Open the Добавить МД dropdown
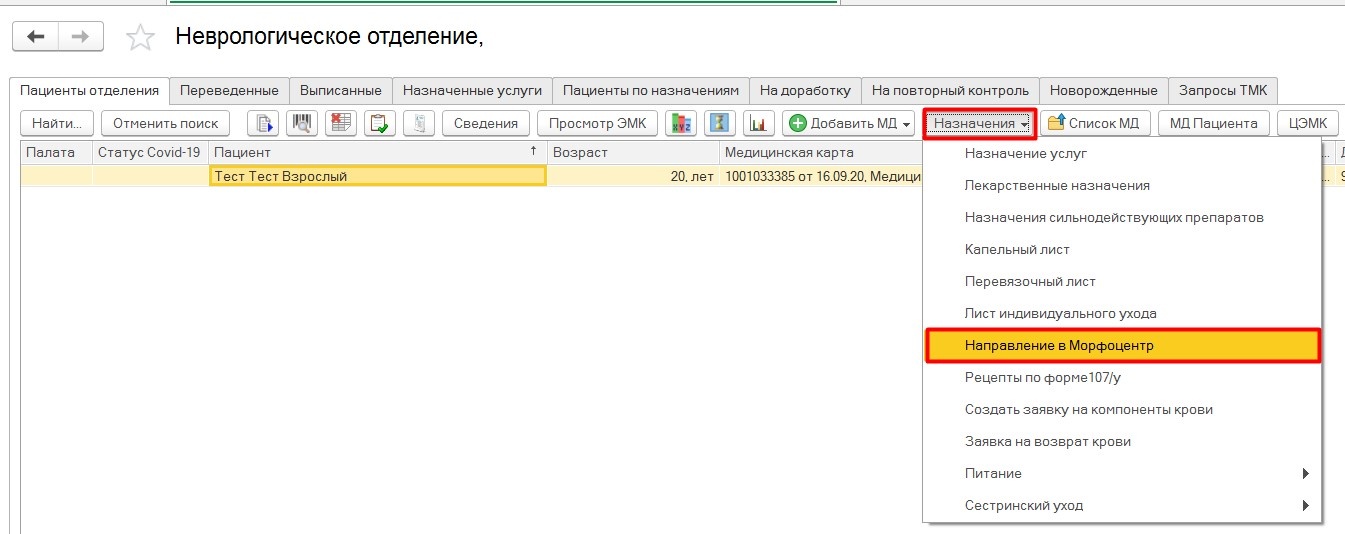 pos(850,124)
